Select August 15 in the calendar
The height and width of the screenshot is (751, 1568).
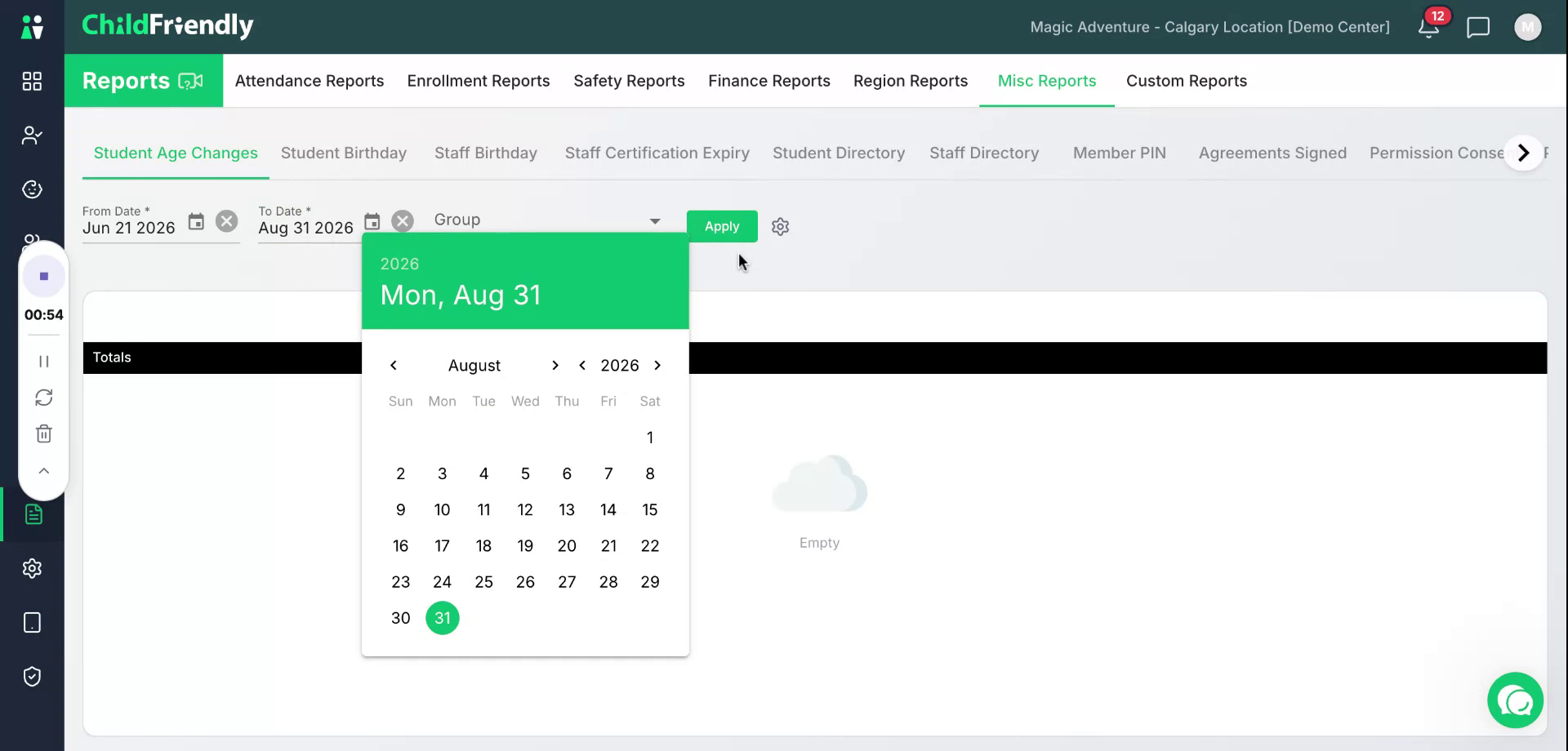650,509
